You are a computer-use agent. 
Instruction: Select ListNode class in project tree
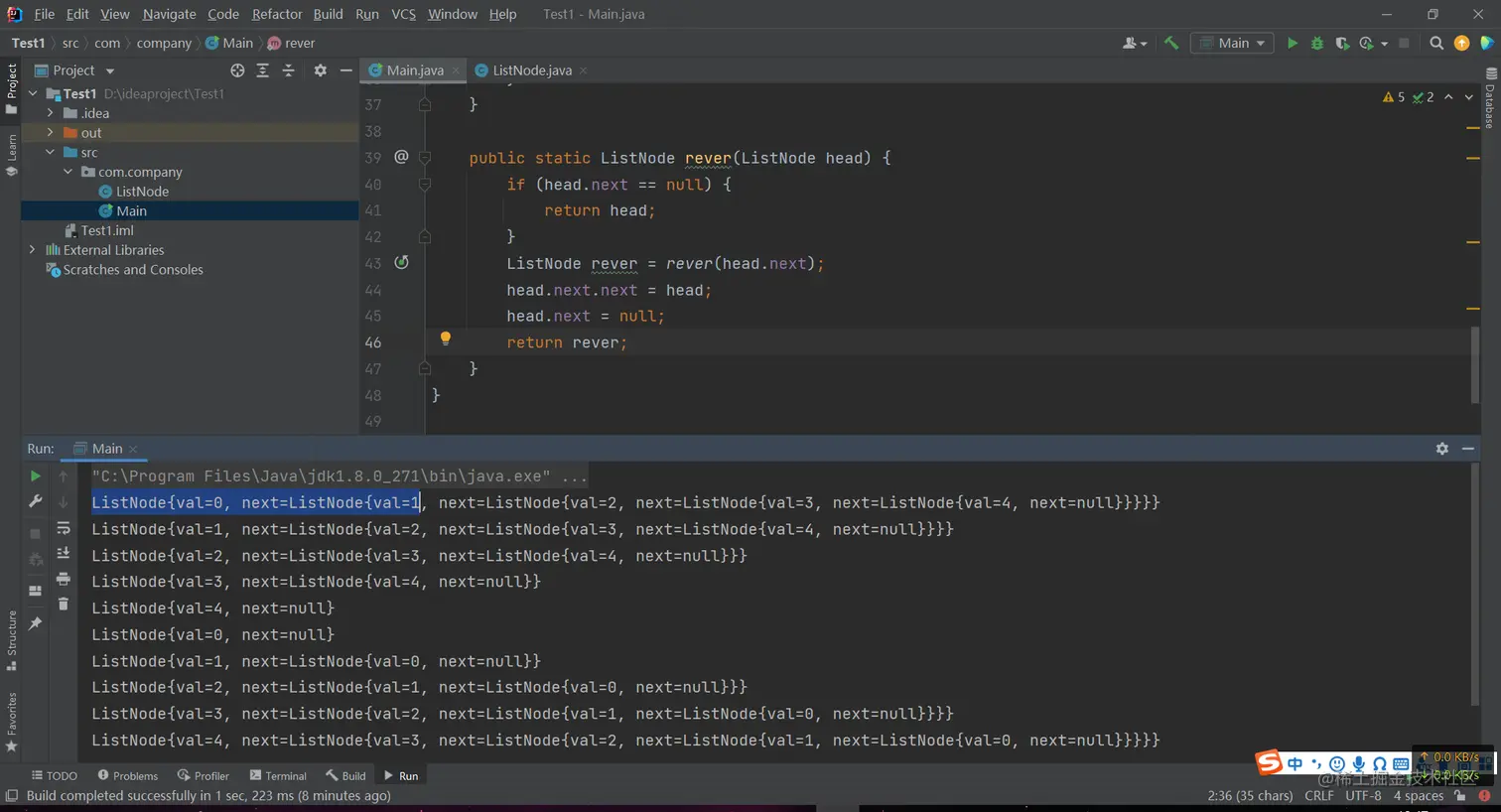tap(142, 192)
